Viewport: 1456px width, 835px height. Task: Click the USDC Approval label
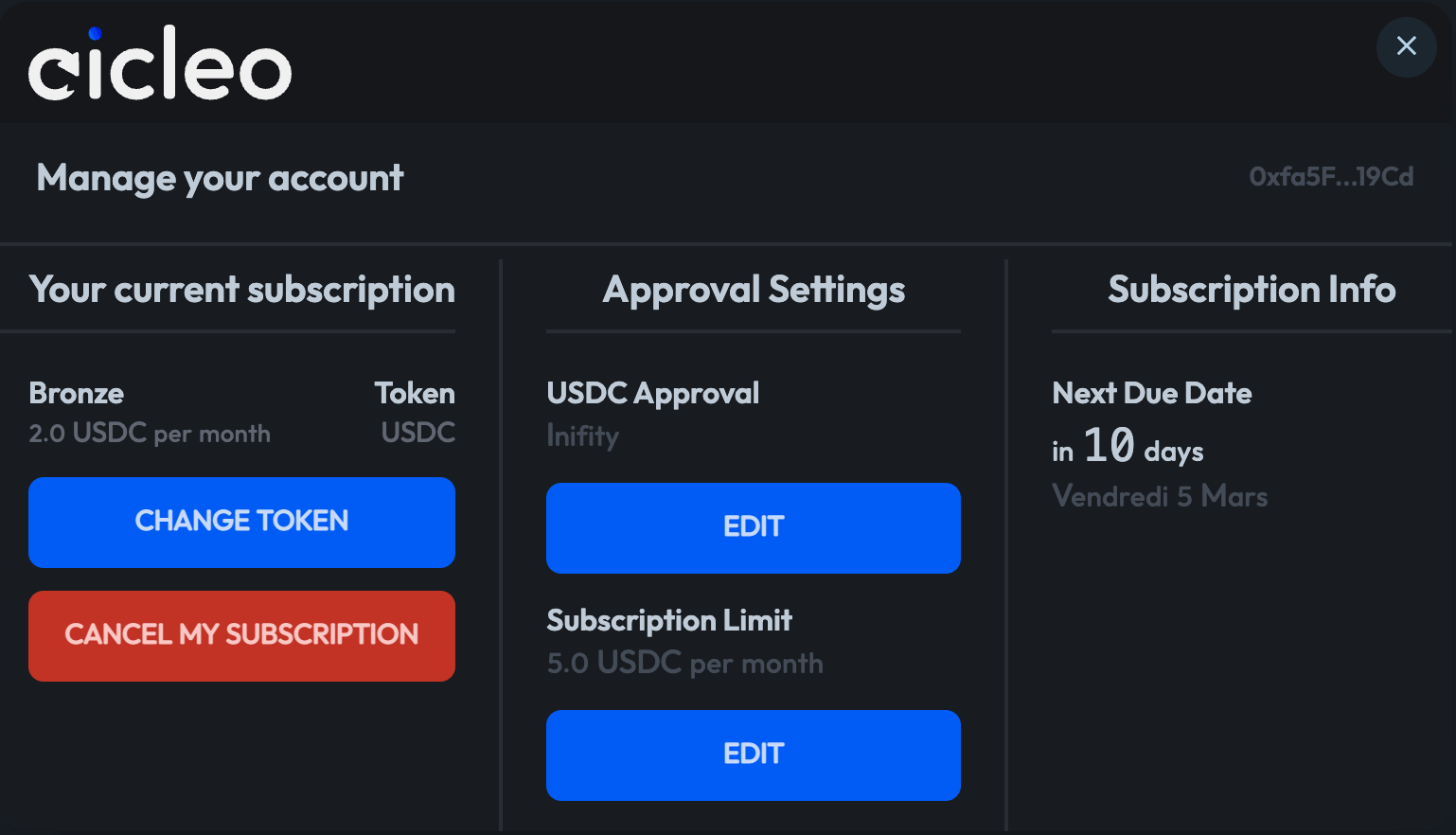[x=652, y=393]
